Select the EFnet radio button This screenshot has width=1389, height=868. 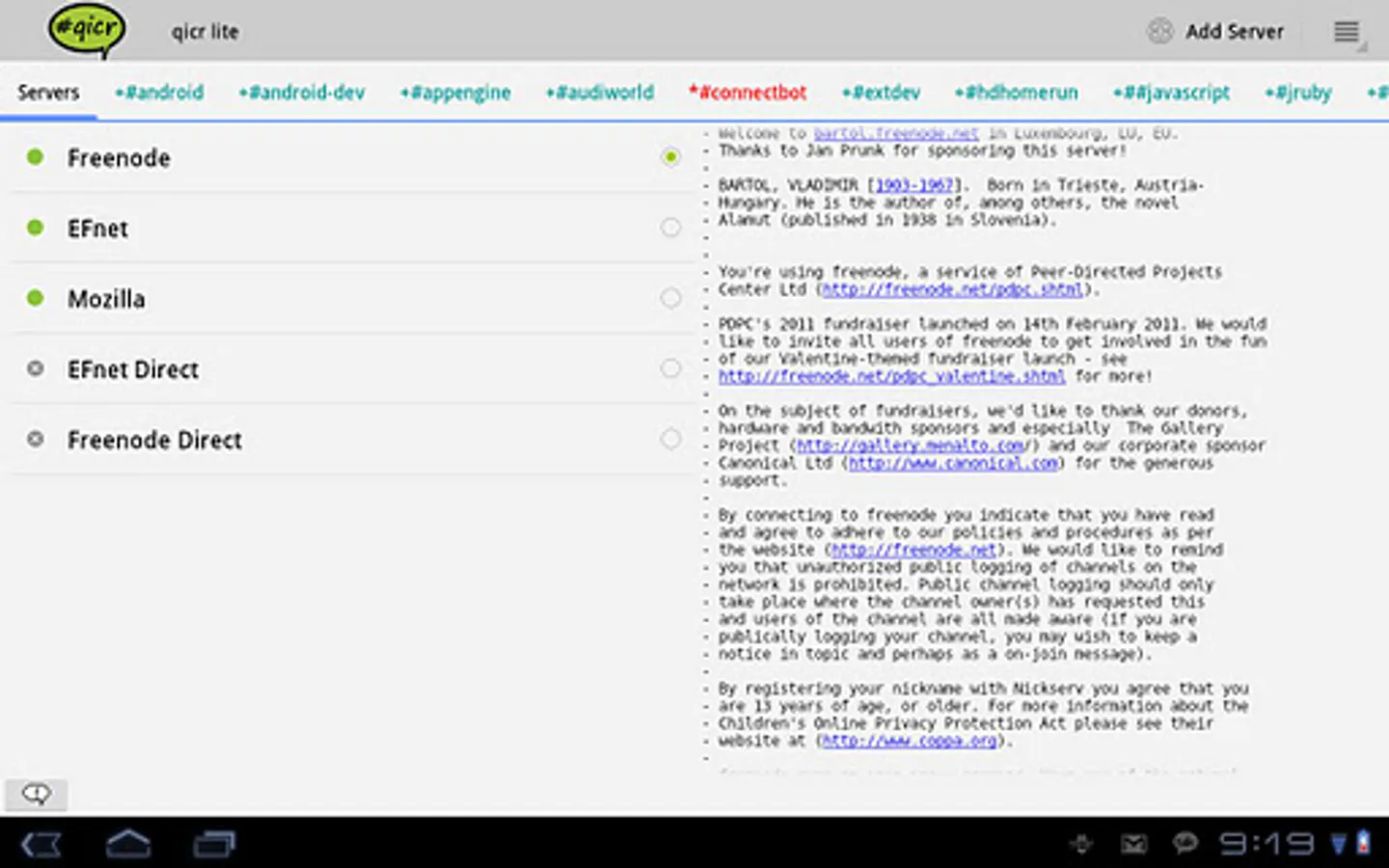670,228
